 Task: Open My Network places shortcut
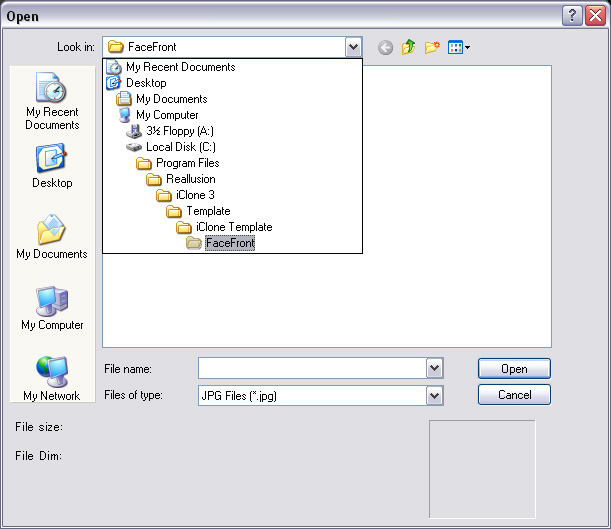[52, 379]
